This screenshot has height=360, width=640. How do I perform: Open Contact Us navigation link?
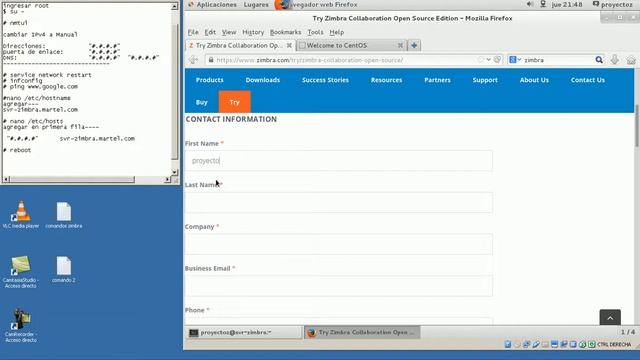pyautogui.click(x=588, y=80)
